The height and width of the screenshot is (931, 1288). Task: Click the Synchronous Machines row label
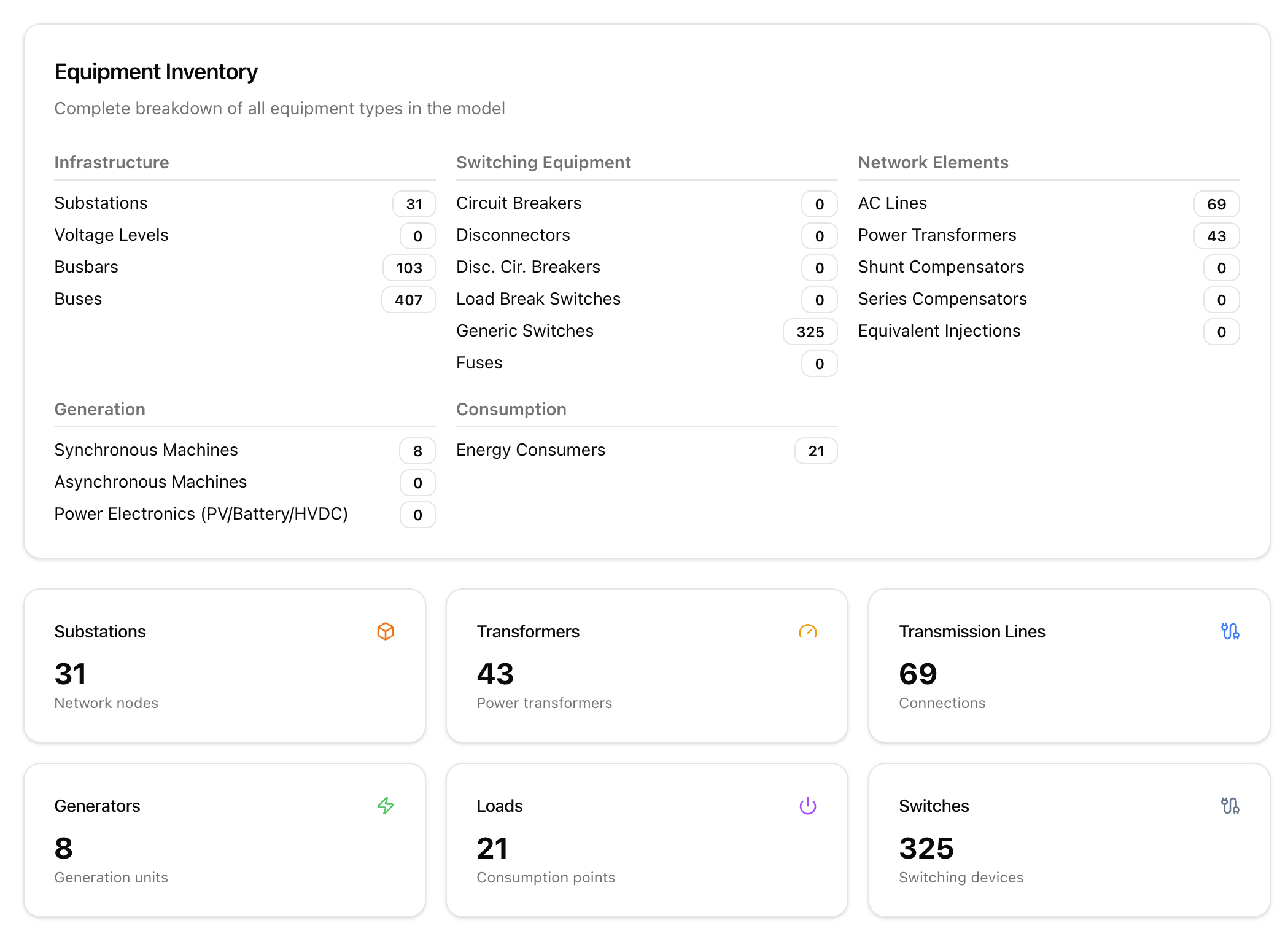(x=145, y=450)
